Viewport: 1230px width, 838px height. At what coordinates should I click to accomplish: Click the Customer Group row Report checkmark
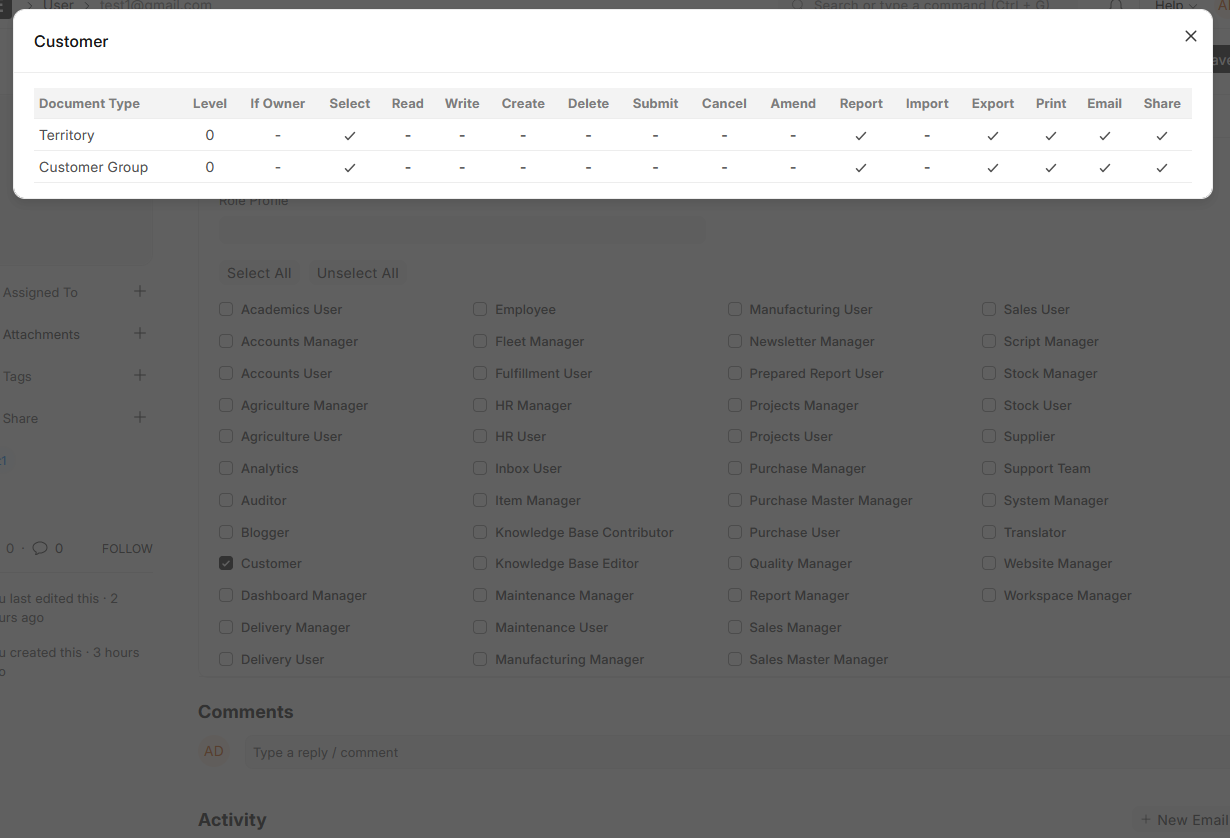pyautogui.click(x=861, y=167)
